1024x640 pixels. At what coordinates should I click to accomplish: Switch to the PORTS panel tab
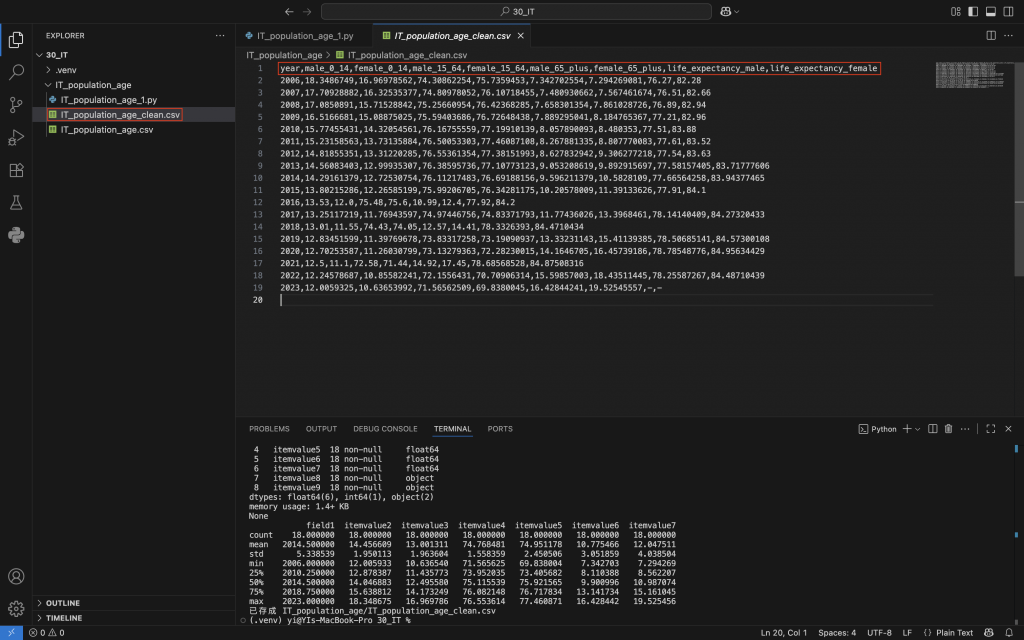pos(500,428)
